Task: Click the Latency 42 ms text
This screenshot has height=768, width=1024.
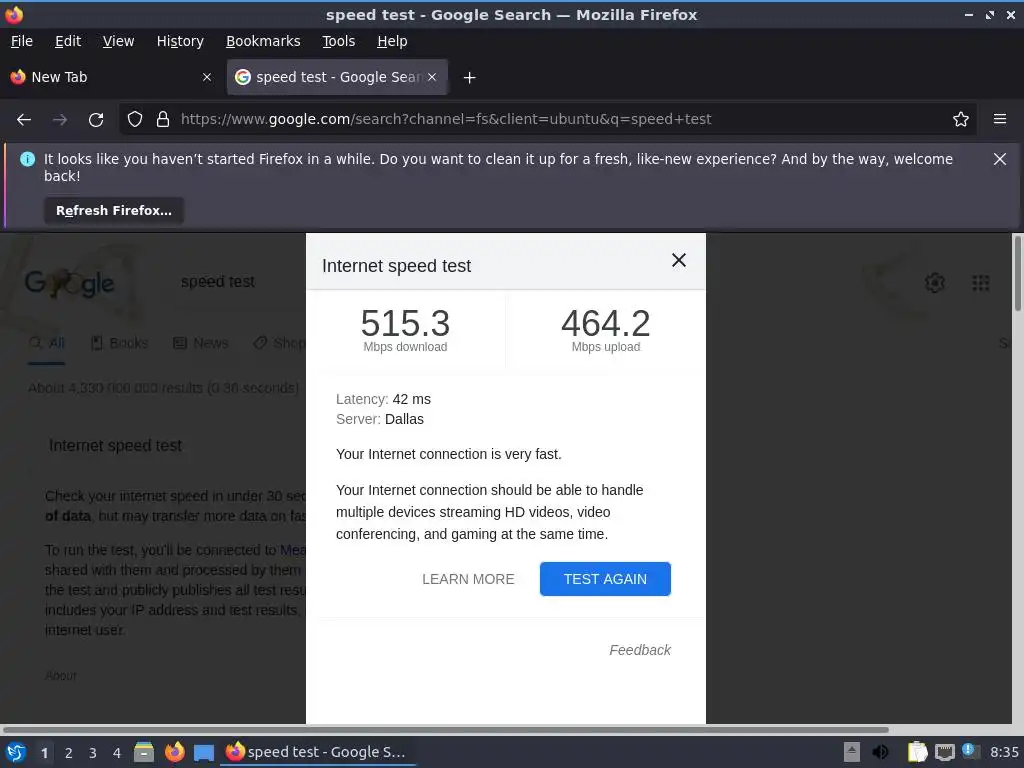Action: [x=383, y=399]
